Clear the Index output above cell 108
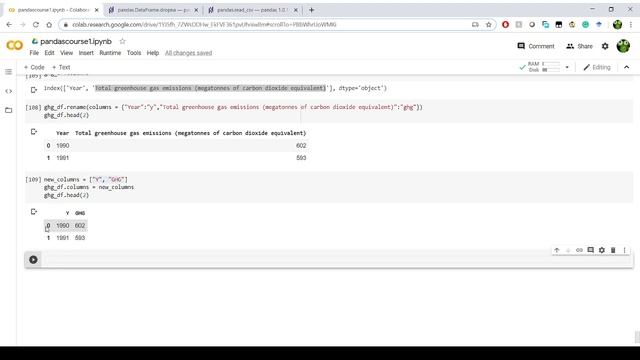 click(34, 89)
